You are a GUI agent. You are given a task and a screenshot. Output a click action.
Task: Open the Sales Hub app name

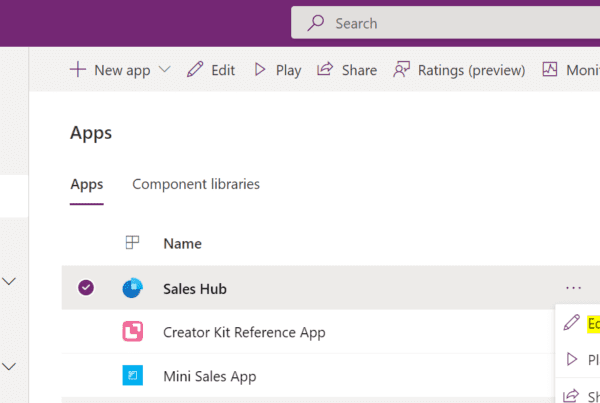click(195, 289)
